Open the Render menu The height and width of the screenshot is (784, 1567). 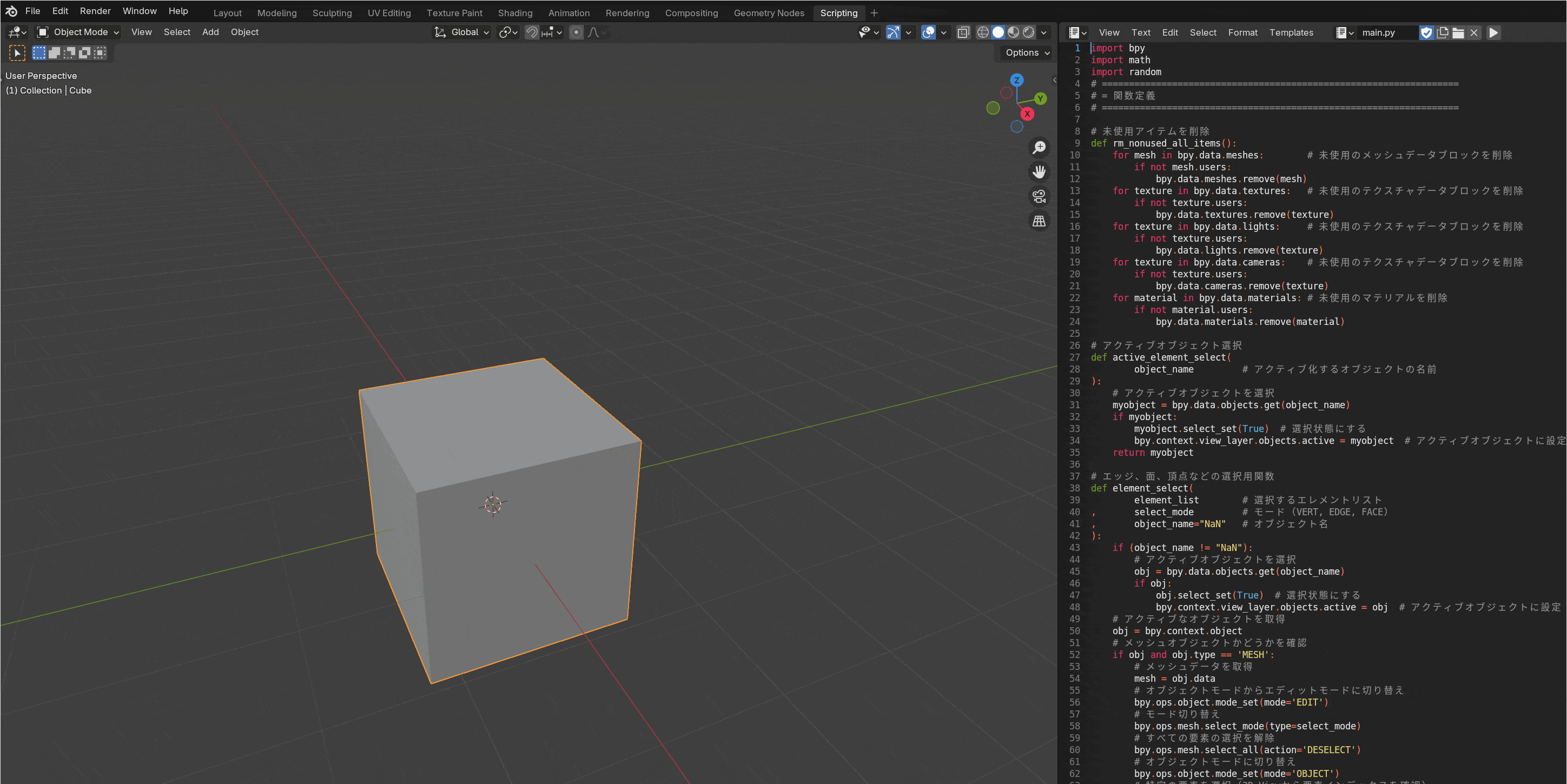pyautogui.click(x=96, y=11)
